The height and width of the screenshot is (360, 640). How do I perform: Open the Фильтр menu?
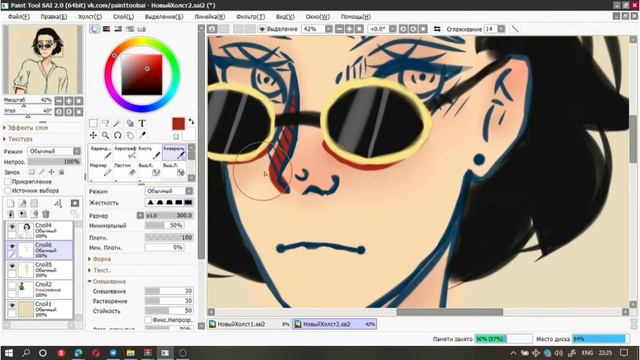(x=250, y=17)
